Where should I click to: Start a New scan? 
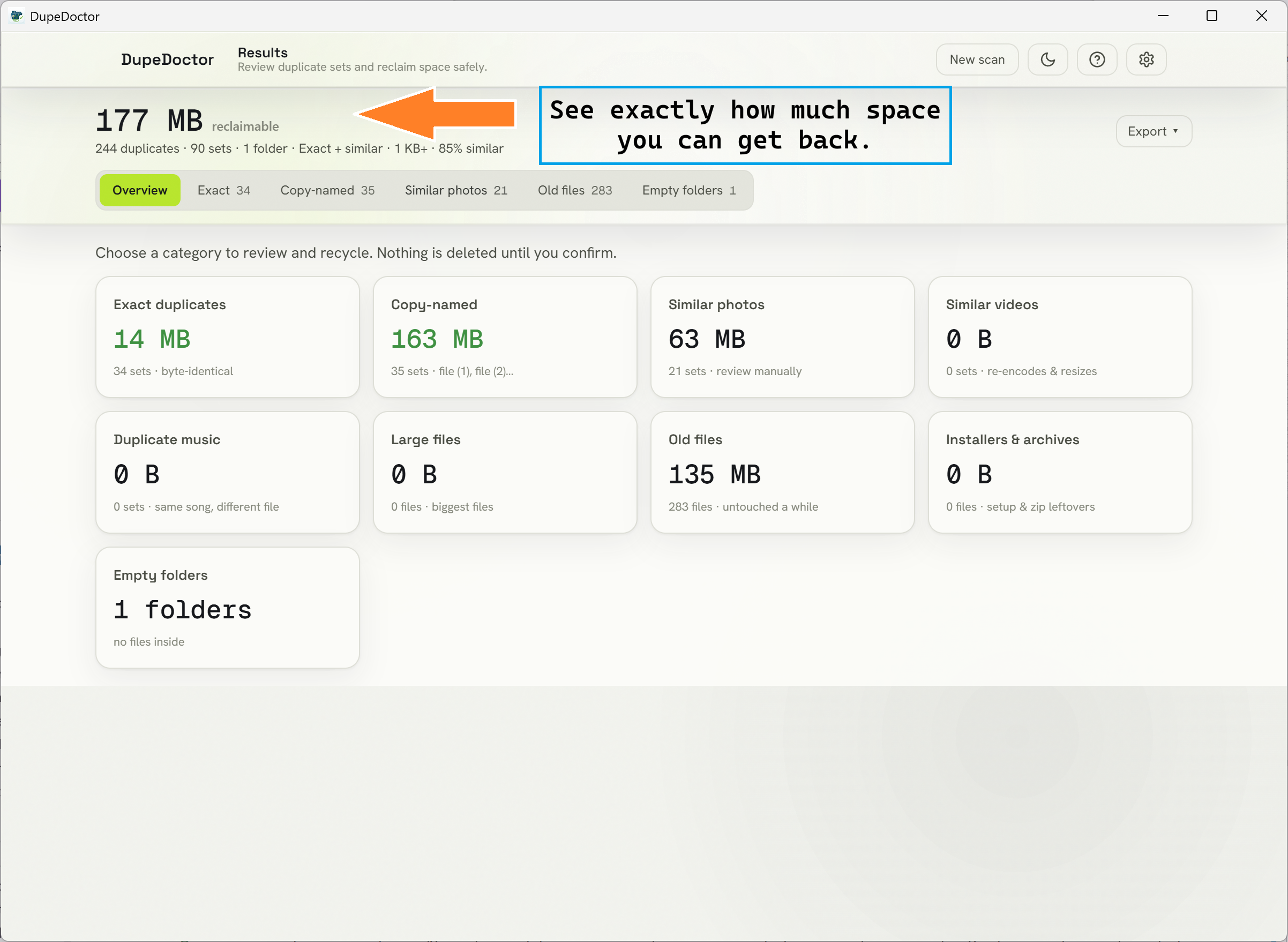click(x=977, y=59)
